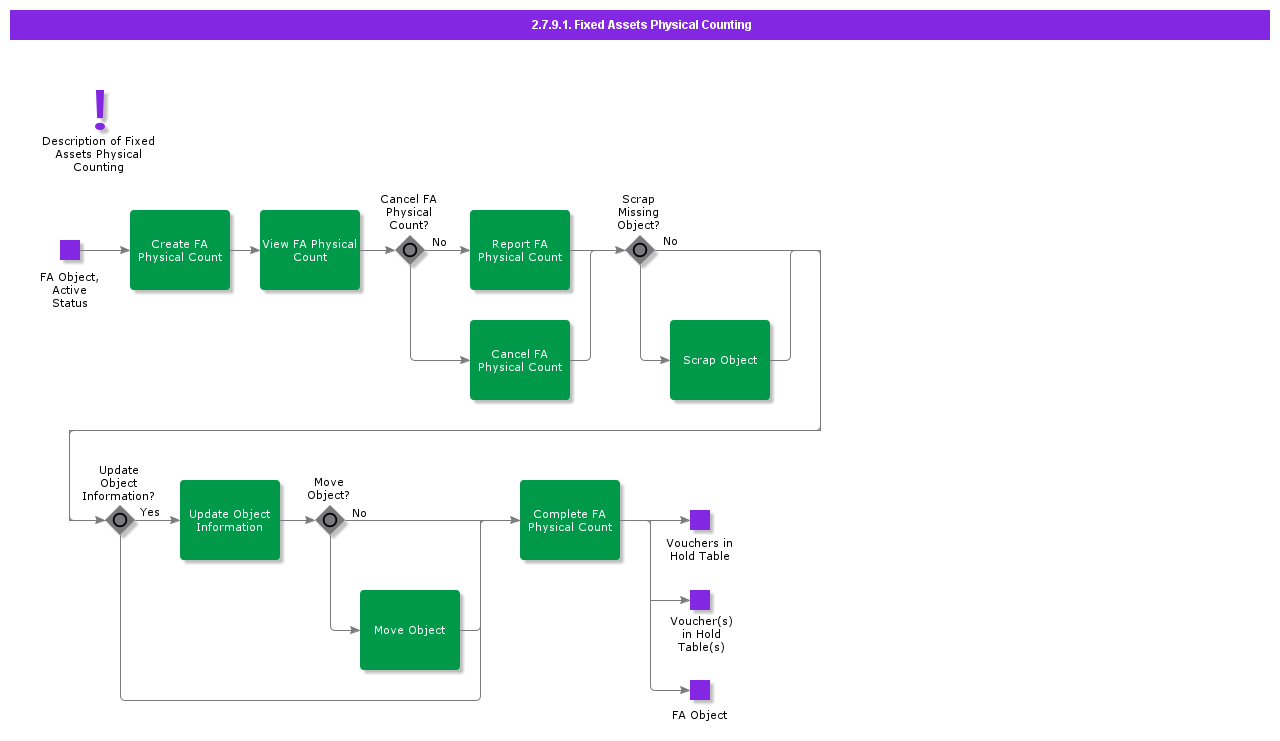The image size is (1280, 741).
Task: Click the FA Object, Active Status label
Action: (70, 290)
